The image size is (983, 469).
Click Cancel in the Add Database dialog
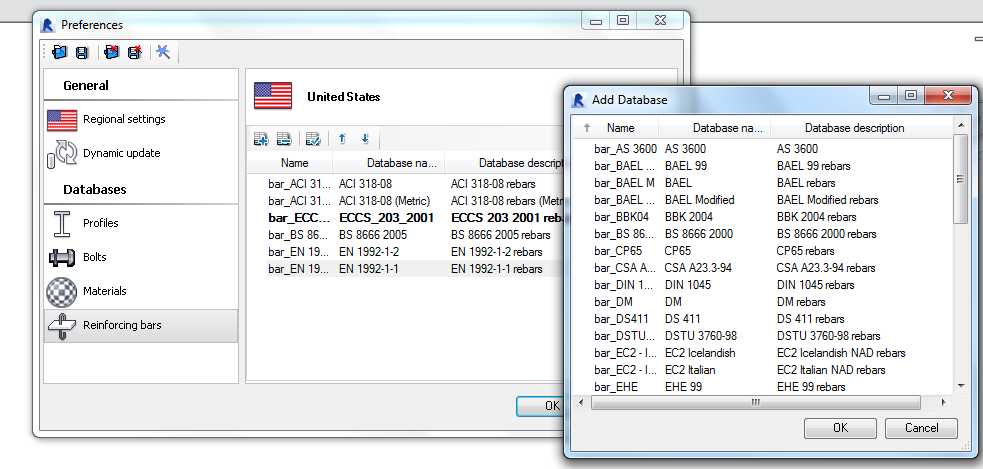(x=922, y=428)
